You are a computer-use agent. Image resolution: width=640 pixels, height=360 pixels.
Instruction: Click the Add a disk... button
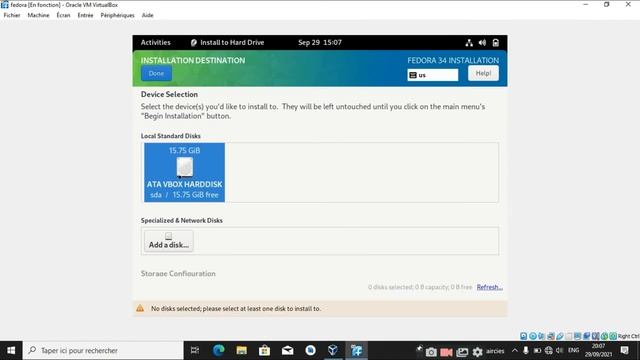click(169, 241)
